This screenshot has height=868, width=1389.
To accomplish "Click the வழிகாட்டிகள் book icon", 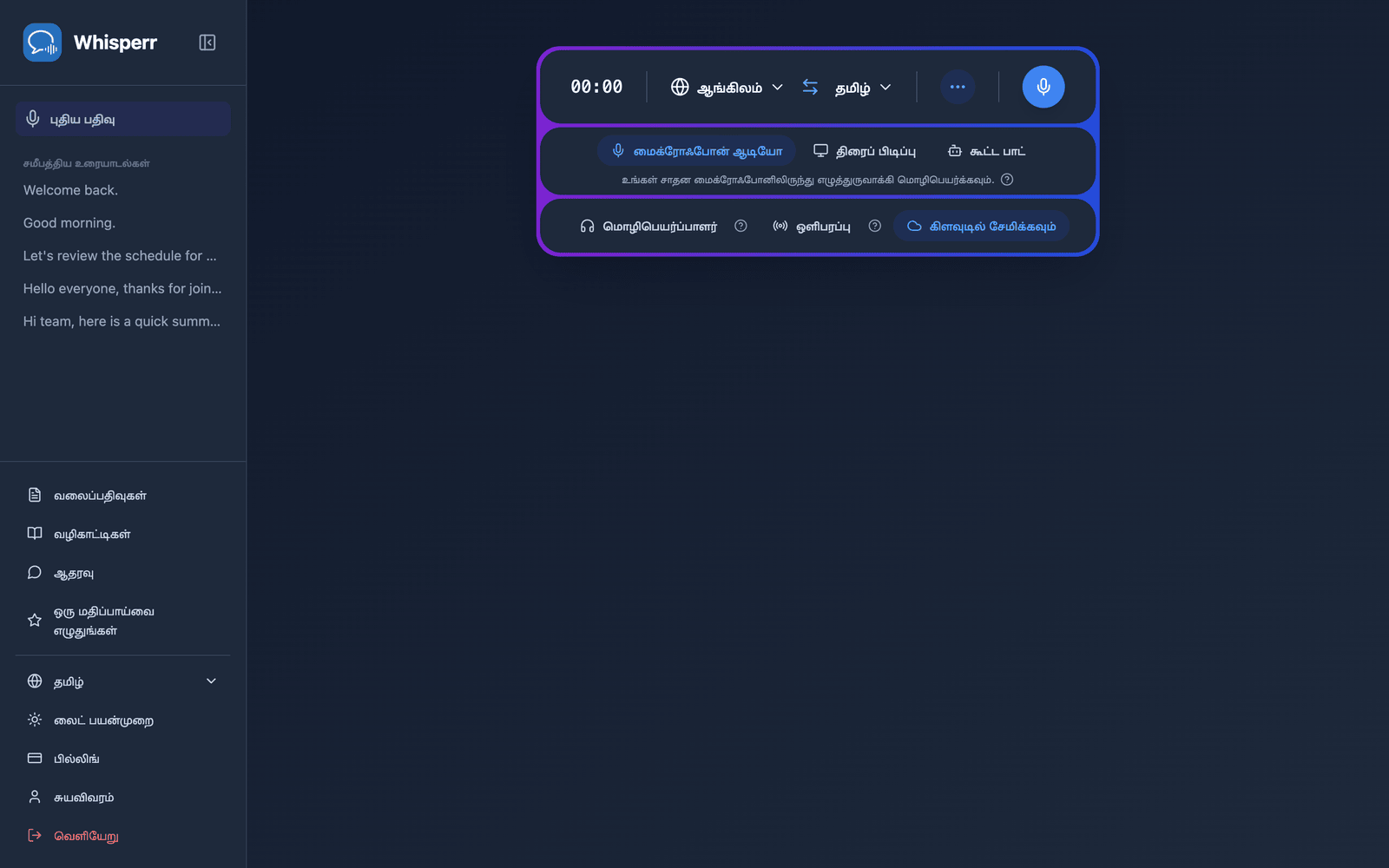I will [35, 534].
